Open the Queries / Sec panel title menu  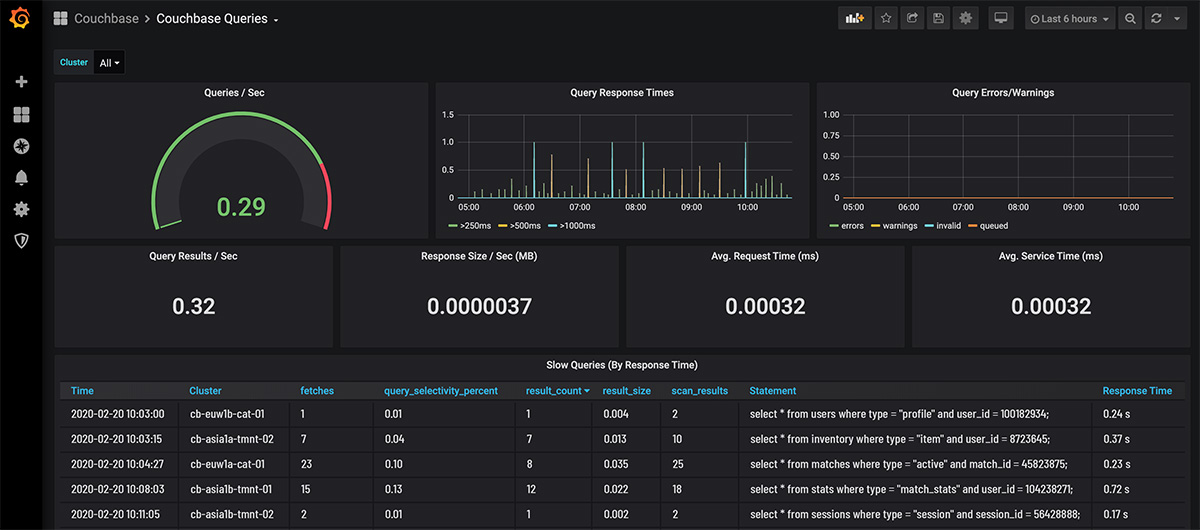click(234, 93)
